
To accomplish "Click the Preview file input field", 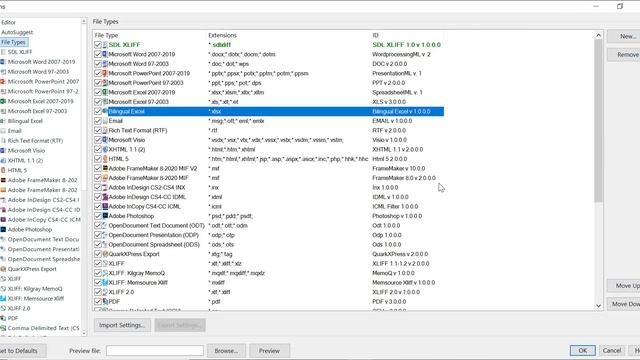I will tap(155, 351).
